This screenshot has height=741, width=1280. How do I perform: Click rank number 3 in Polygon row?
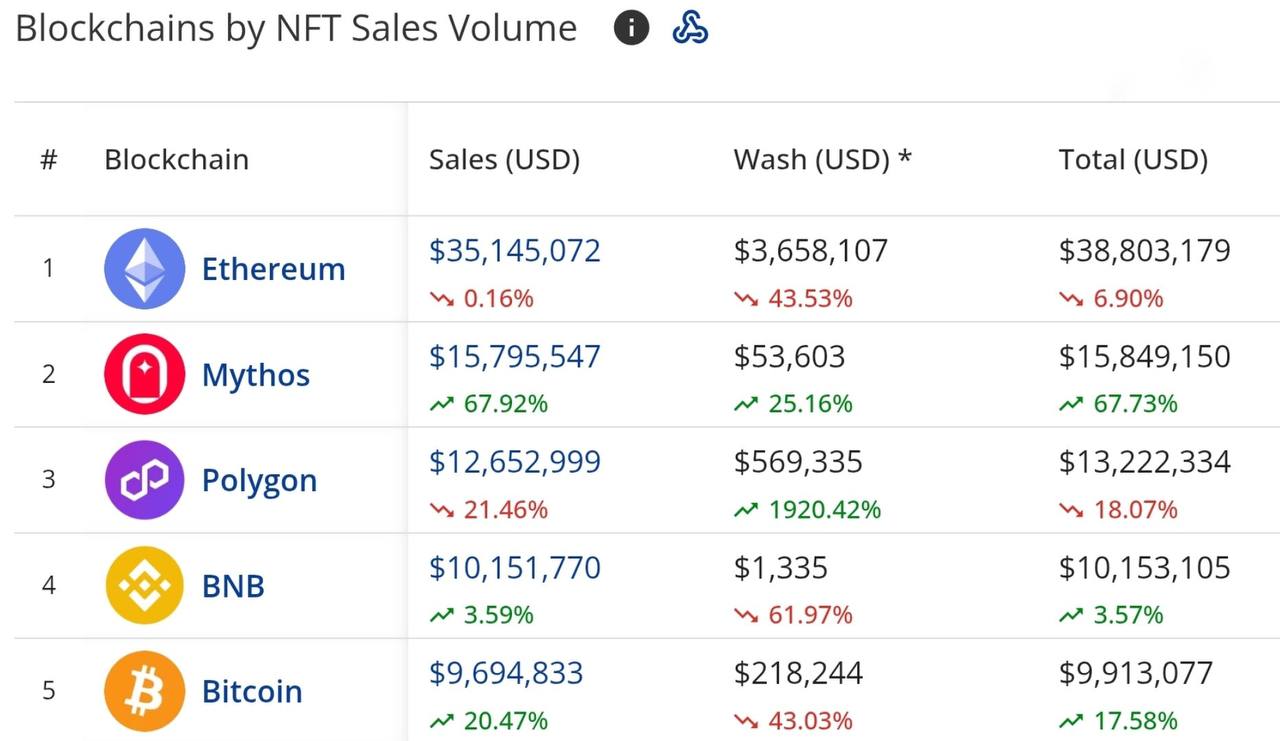[x=48, y=479]
